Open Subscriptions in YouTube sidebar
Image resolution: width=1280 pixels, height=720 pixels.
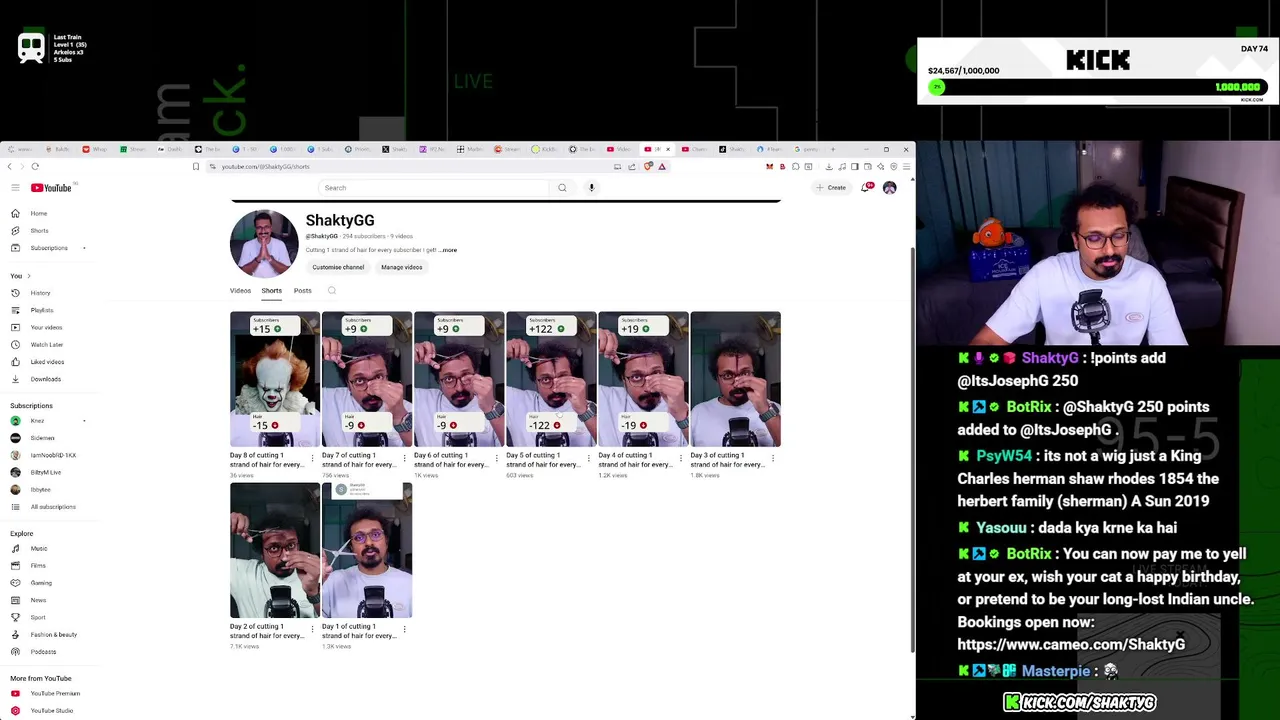(x=48, y=248)
